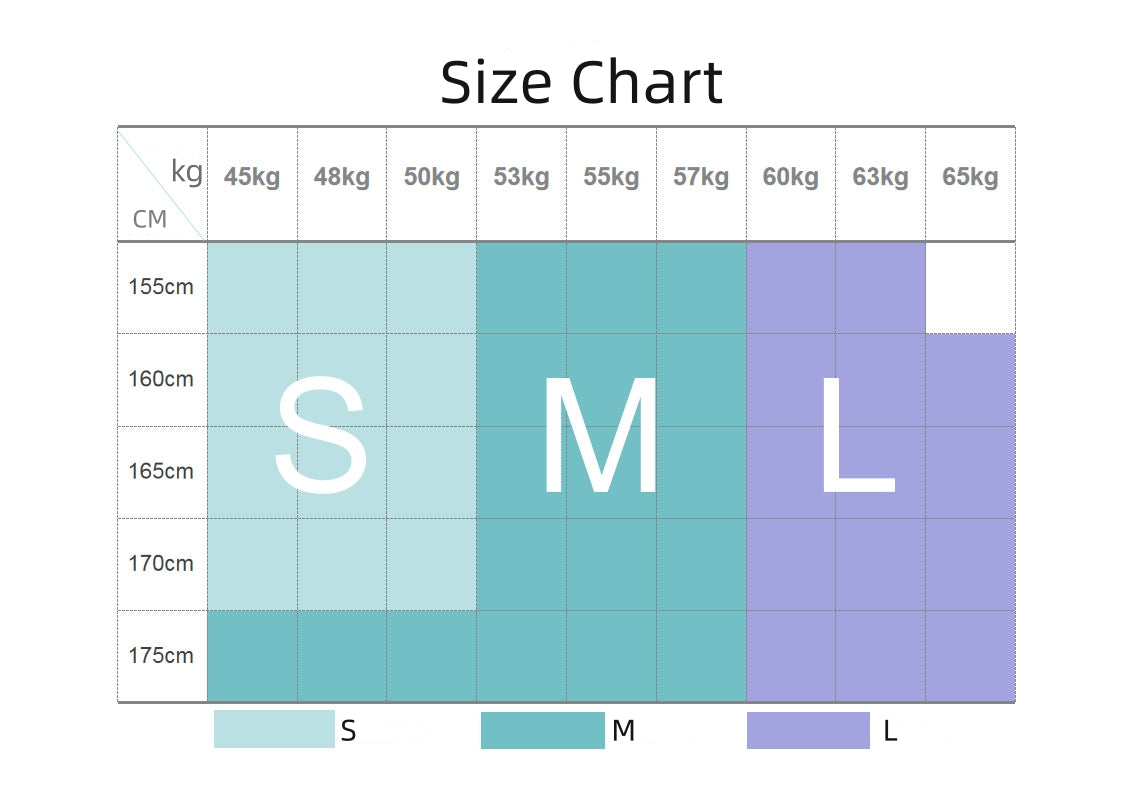Select the 60kg column header
Viewport: 1130px width, 790px height.
pos(790,178)
